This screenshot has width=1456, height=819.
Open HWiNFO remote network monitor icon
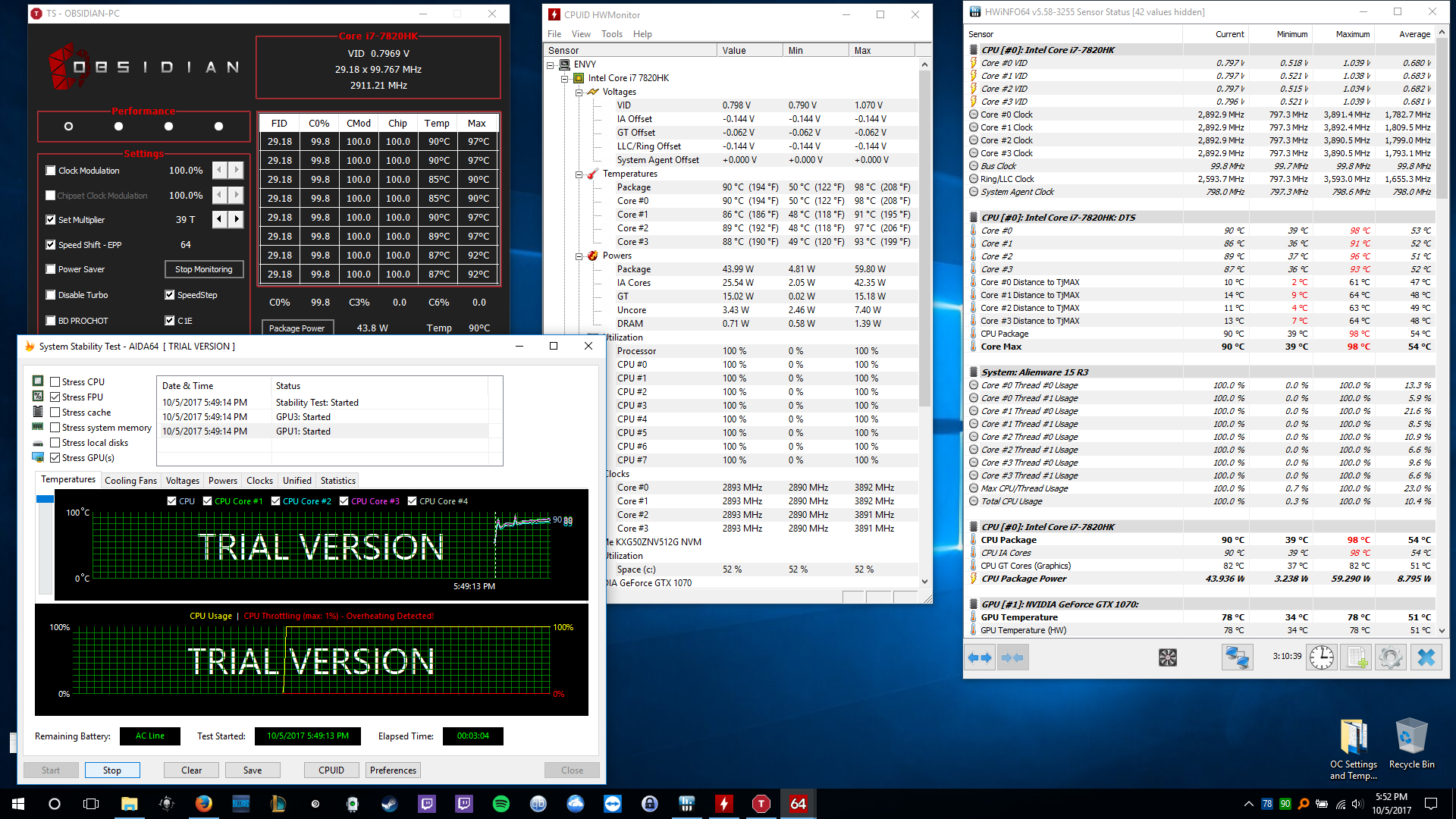point(1237,657)
